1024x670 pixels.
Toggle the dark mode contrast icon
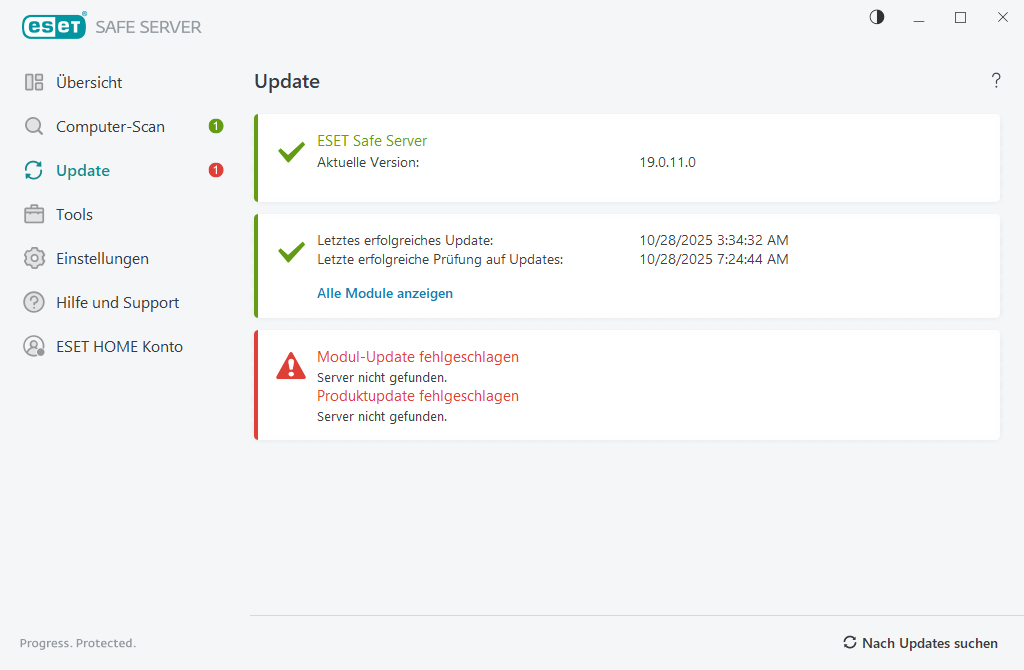pyautogui.click(x=876, y=17)
